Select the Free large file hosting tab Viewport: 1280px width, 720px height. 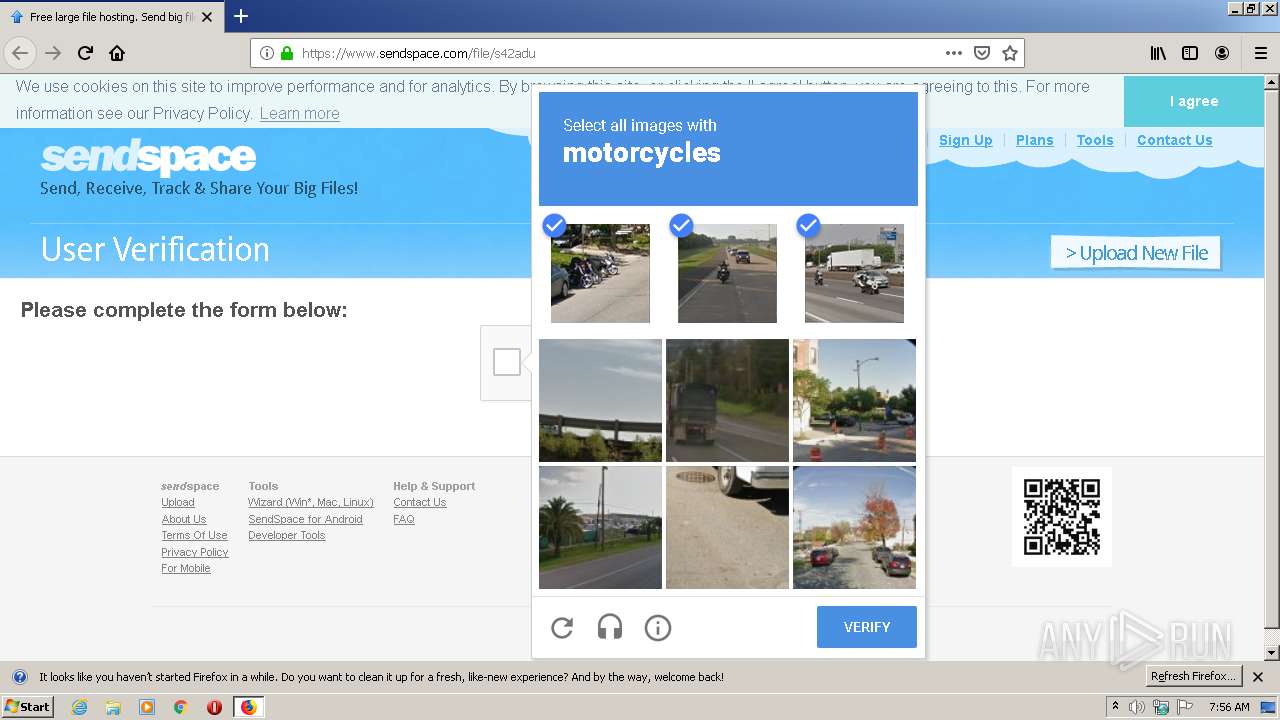112,17
